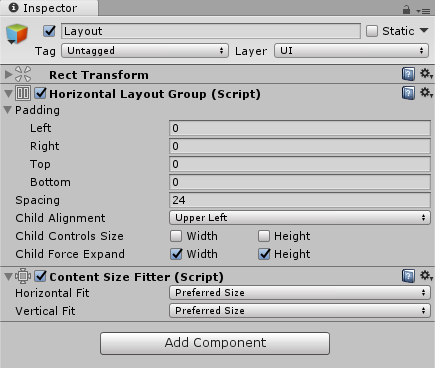Image resolution: width=435 pixels, height=368 pixels.
Task: Open Horizontal Layout Group gear menu
Action: 426,93
